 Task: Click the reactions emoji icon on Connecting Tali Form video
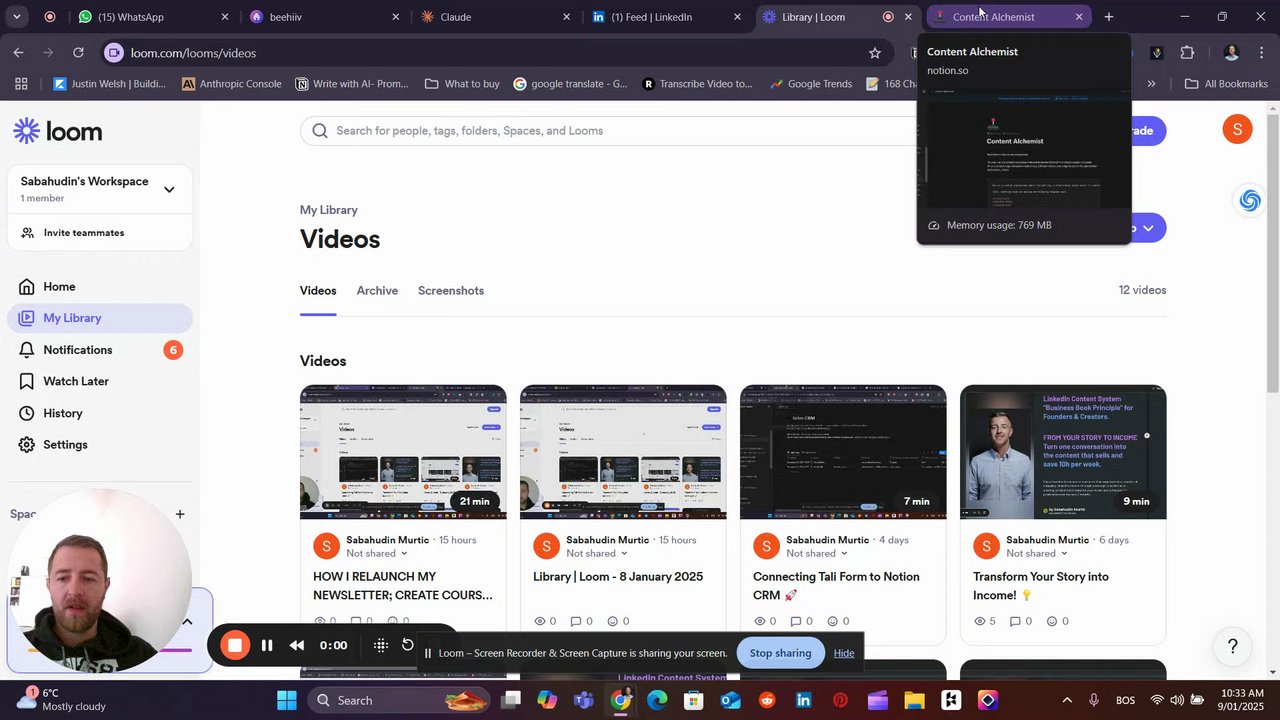click(832, 621)
